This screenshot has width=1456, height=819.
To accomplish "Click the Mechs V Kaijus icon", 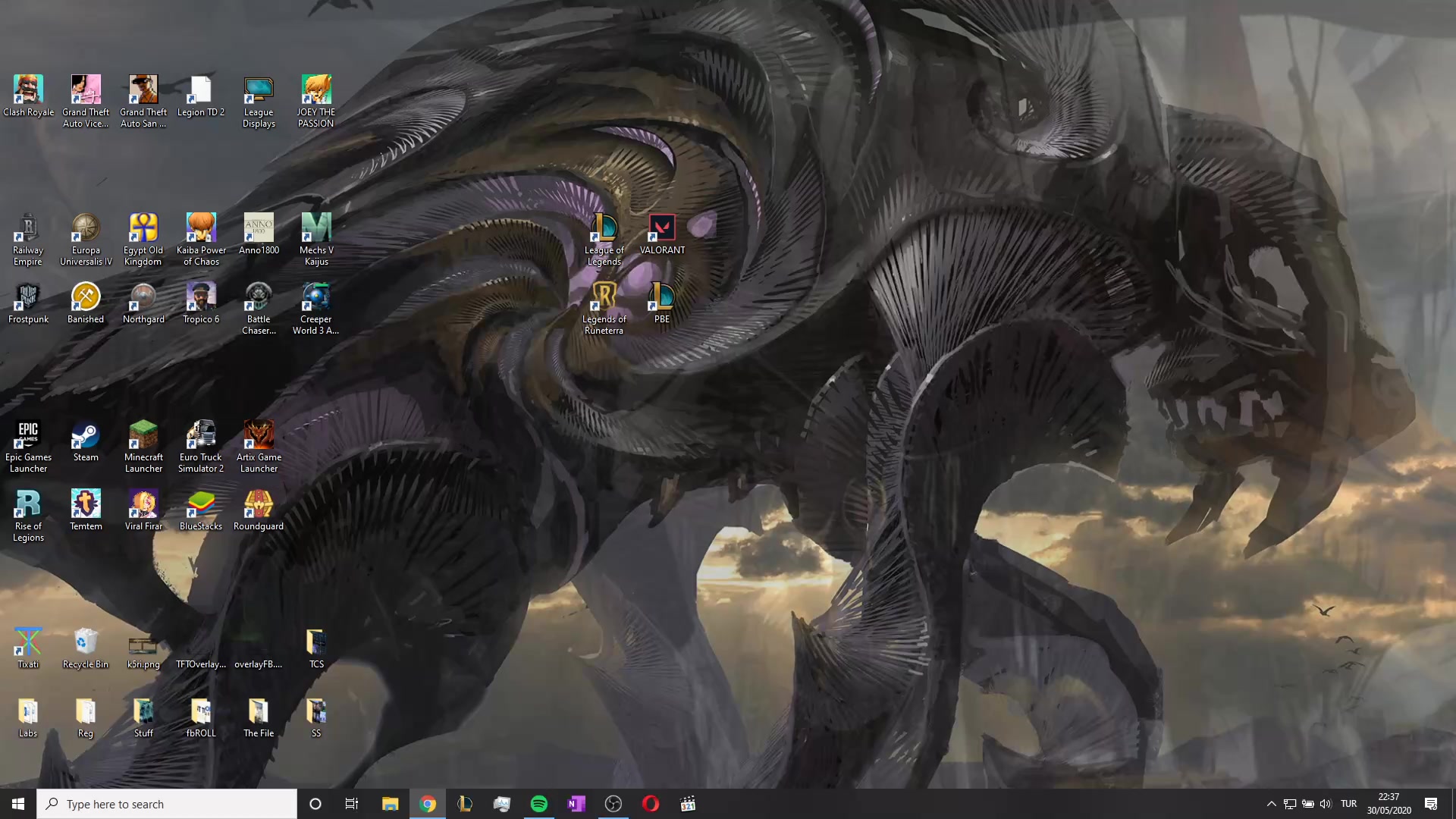I will point(316,240).
